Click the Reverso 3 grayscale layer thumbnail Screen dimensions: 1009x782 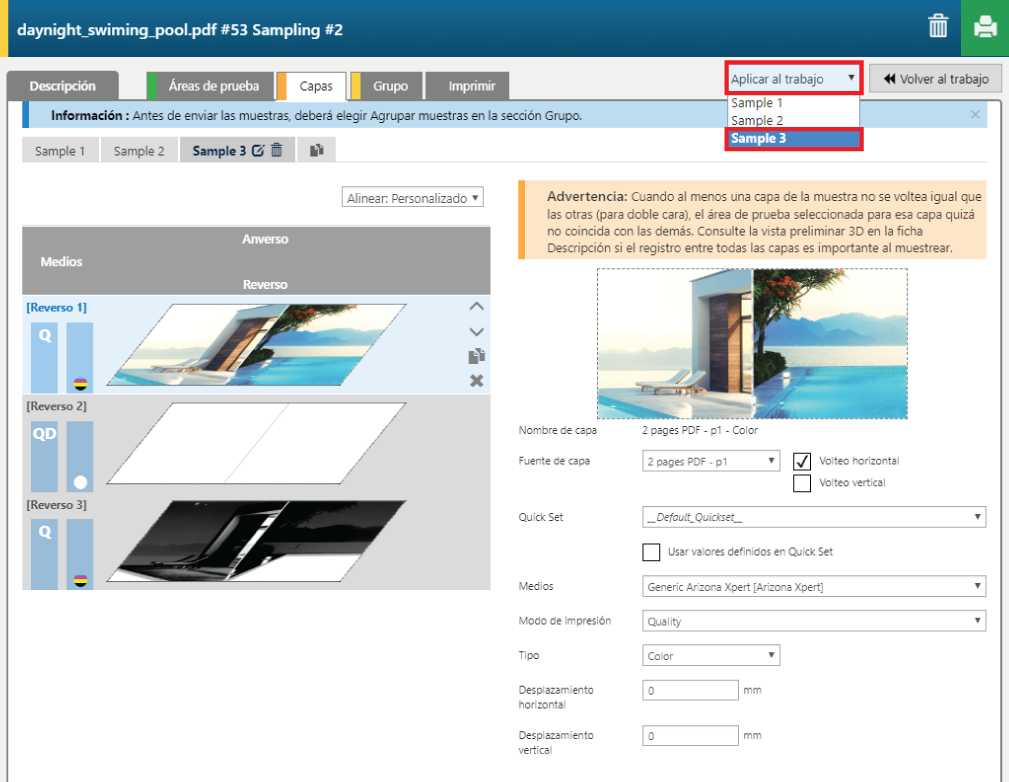point(256,541)
